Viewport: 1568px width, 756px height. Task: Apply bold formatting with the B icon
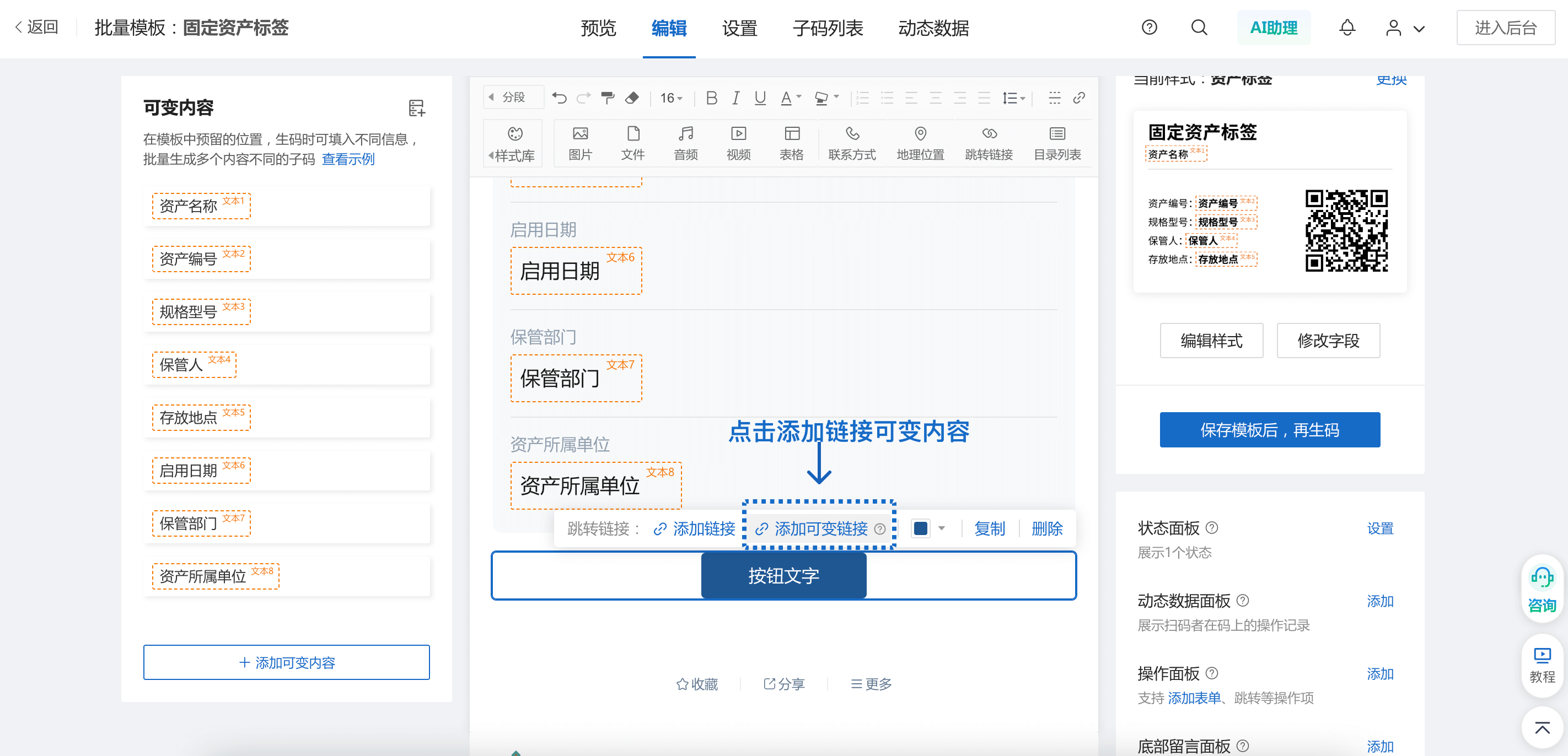tap(711, 98)
